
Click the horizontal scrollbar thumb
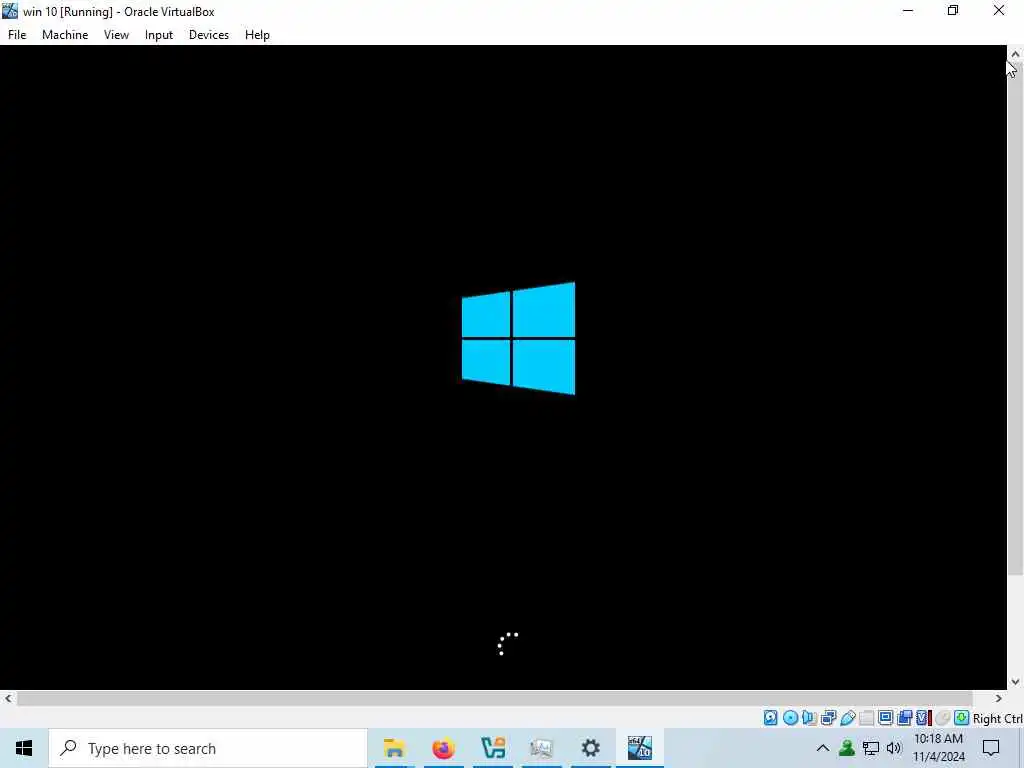494,698
